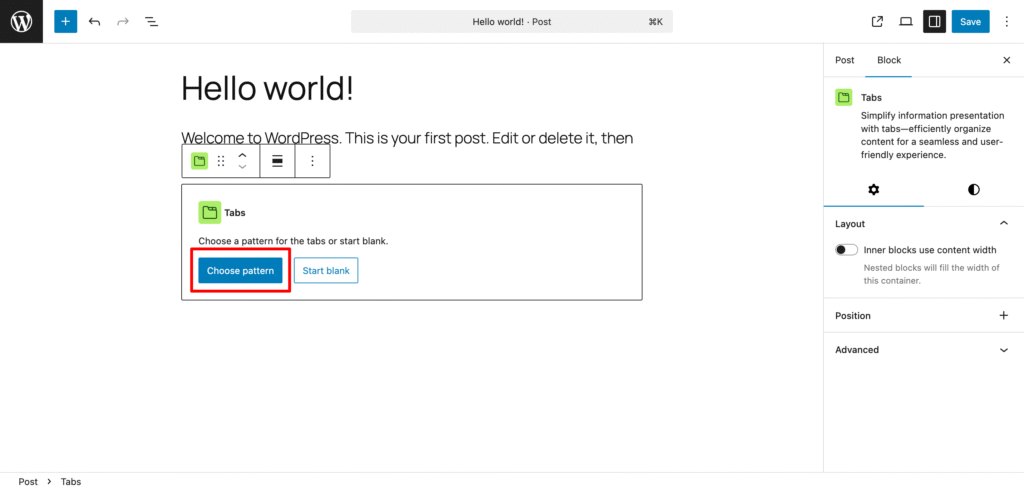This screenshot has height=490, width=1024.
Task: Open the block inserter plus button
Action: (65, 22)
